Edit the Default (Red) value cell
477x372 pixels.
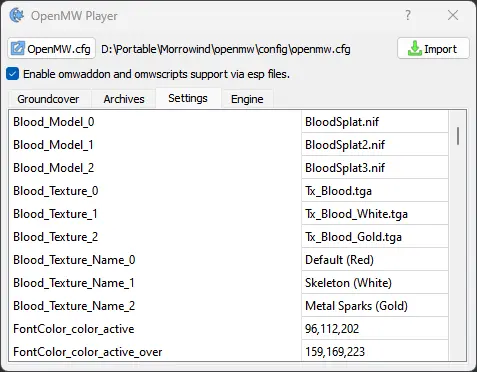[375, 260]
